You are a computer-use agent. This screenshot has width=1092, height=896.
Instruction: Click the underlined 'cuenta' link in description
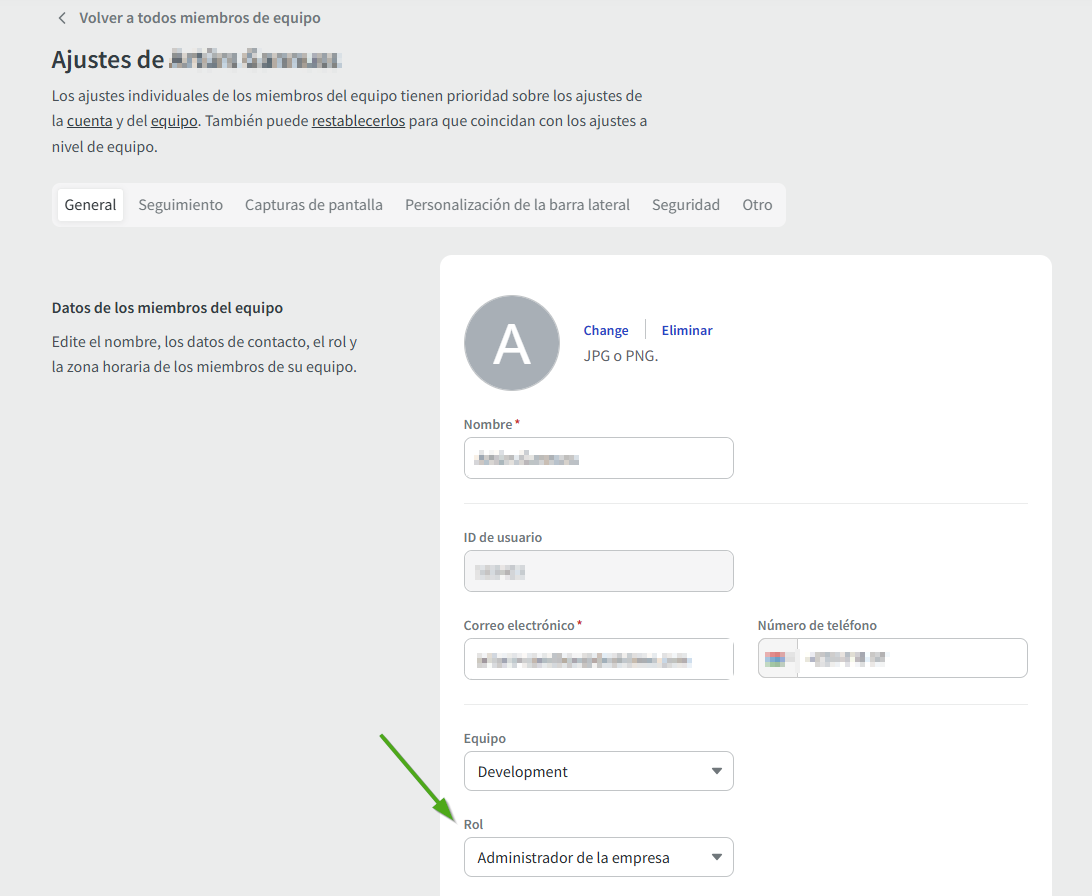89,121
